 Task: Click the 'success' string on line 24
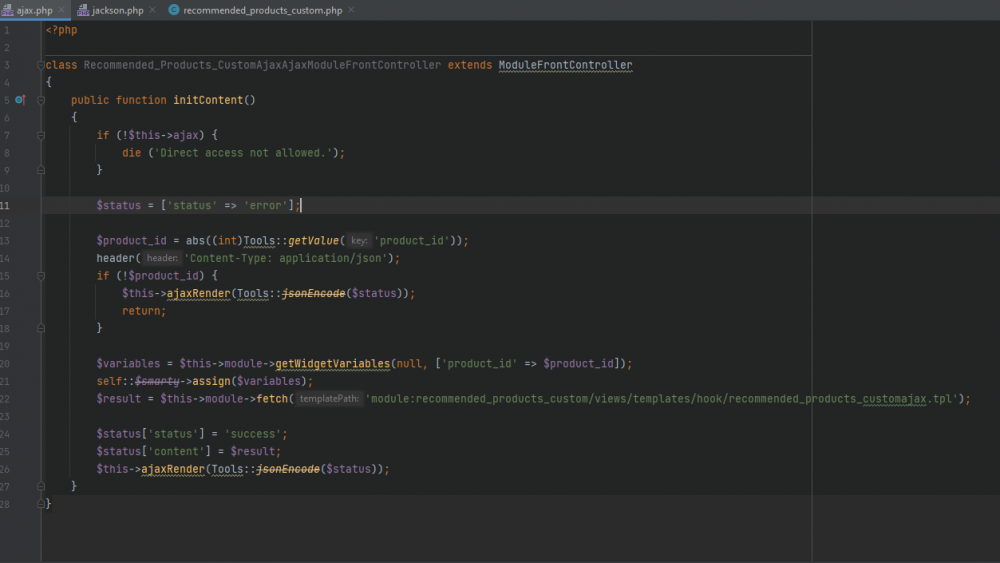click(253, 434)
